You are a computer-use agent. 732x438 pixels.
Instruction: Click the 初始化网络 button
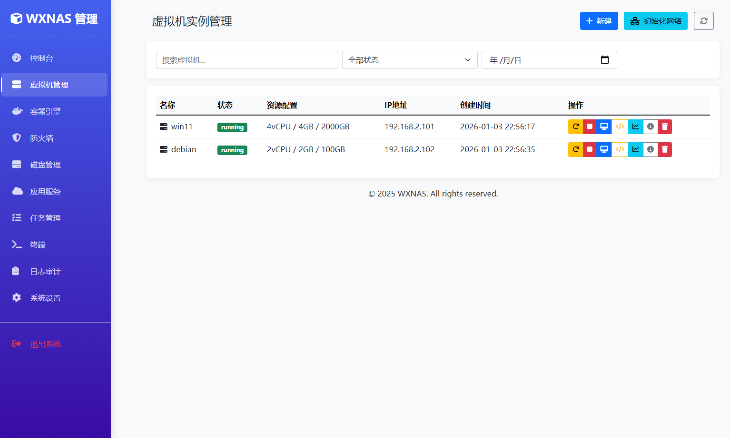coord(655,21)
